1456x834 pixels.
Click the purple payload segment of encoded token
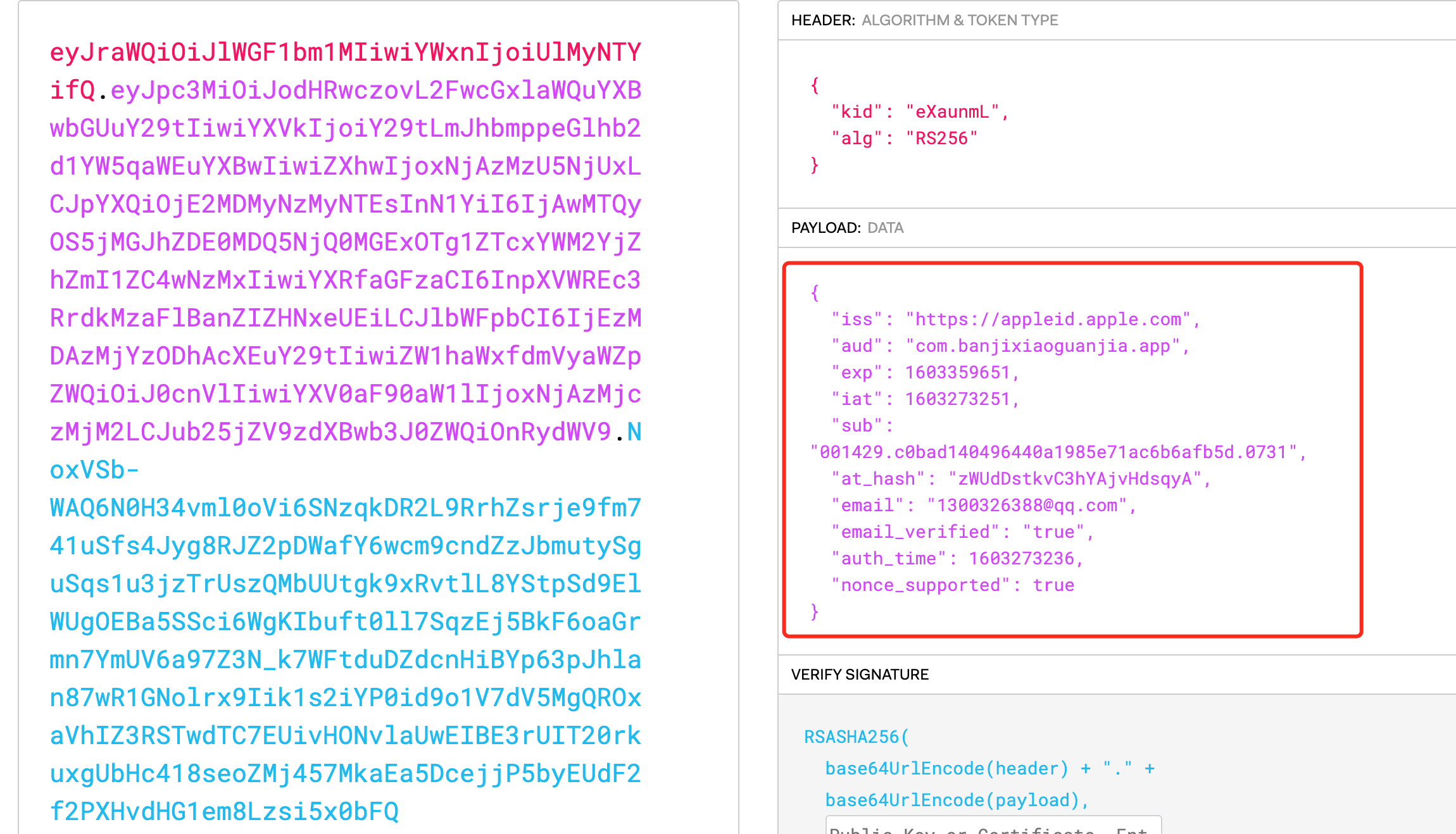point(345,243)
